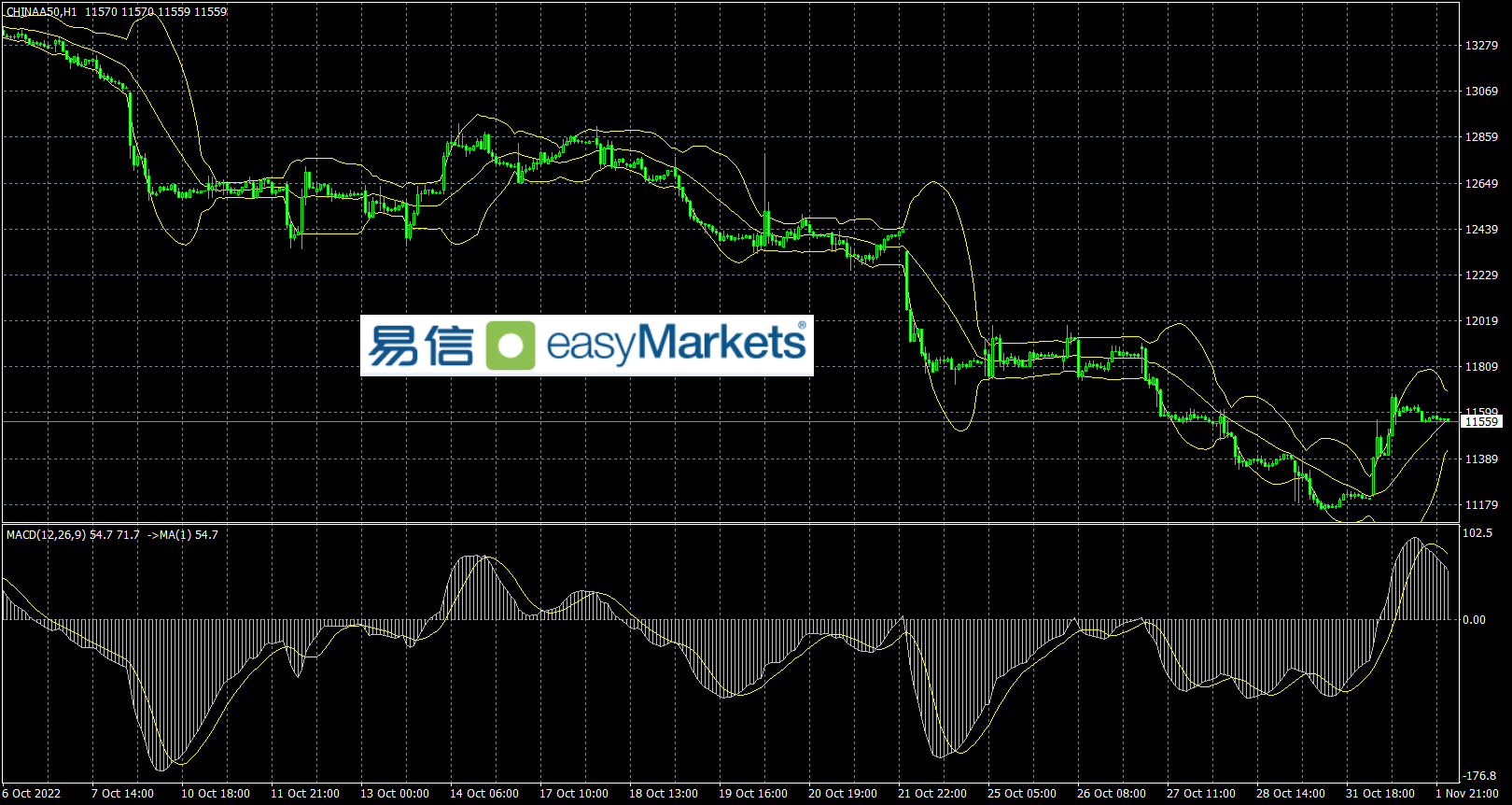
Task: Select the 11389 price axis label
Action: [1481, 459]
